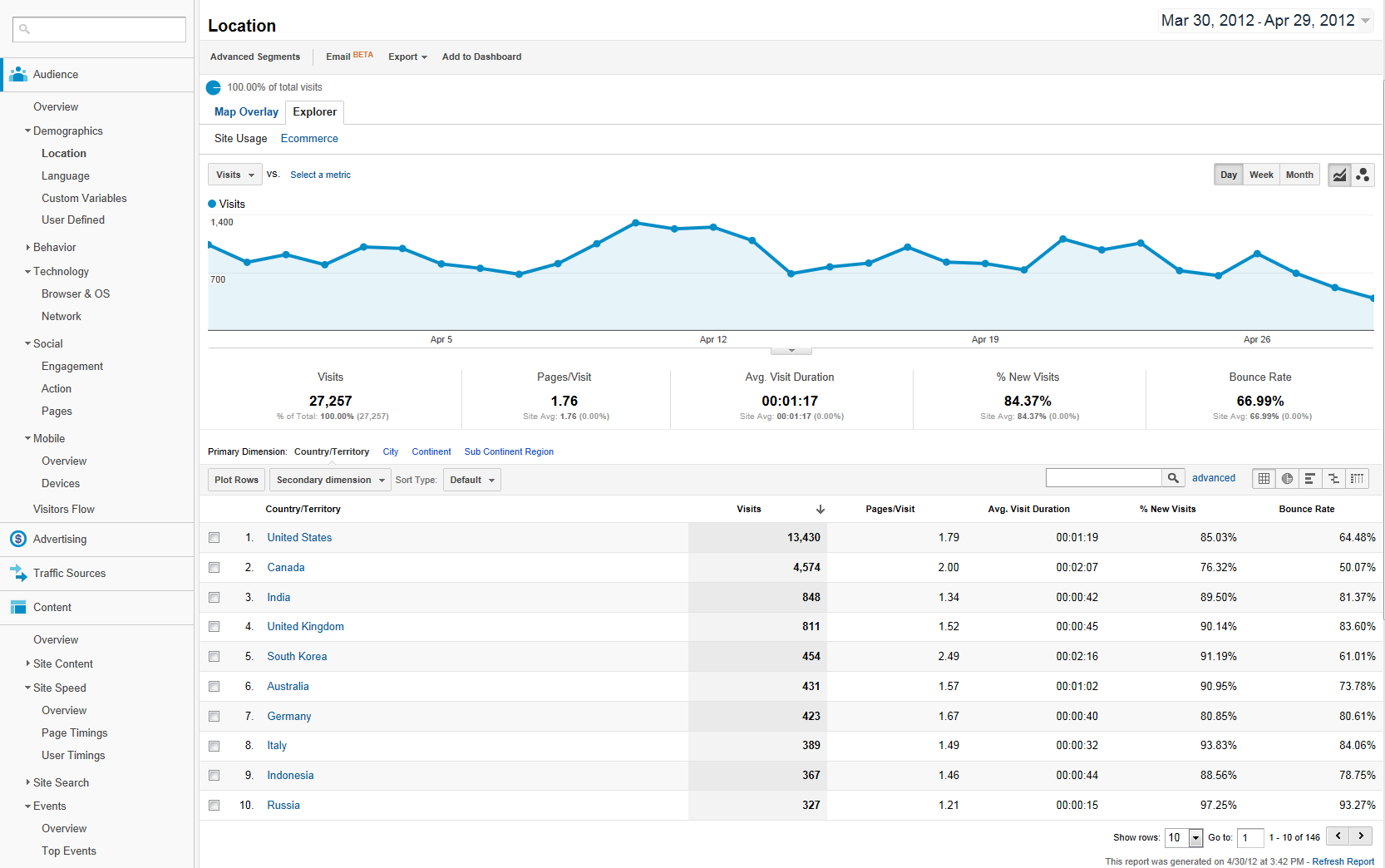Open the Indonesia country link
The height and width of the screenshot is (868, 1385).
[290, 776]
